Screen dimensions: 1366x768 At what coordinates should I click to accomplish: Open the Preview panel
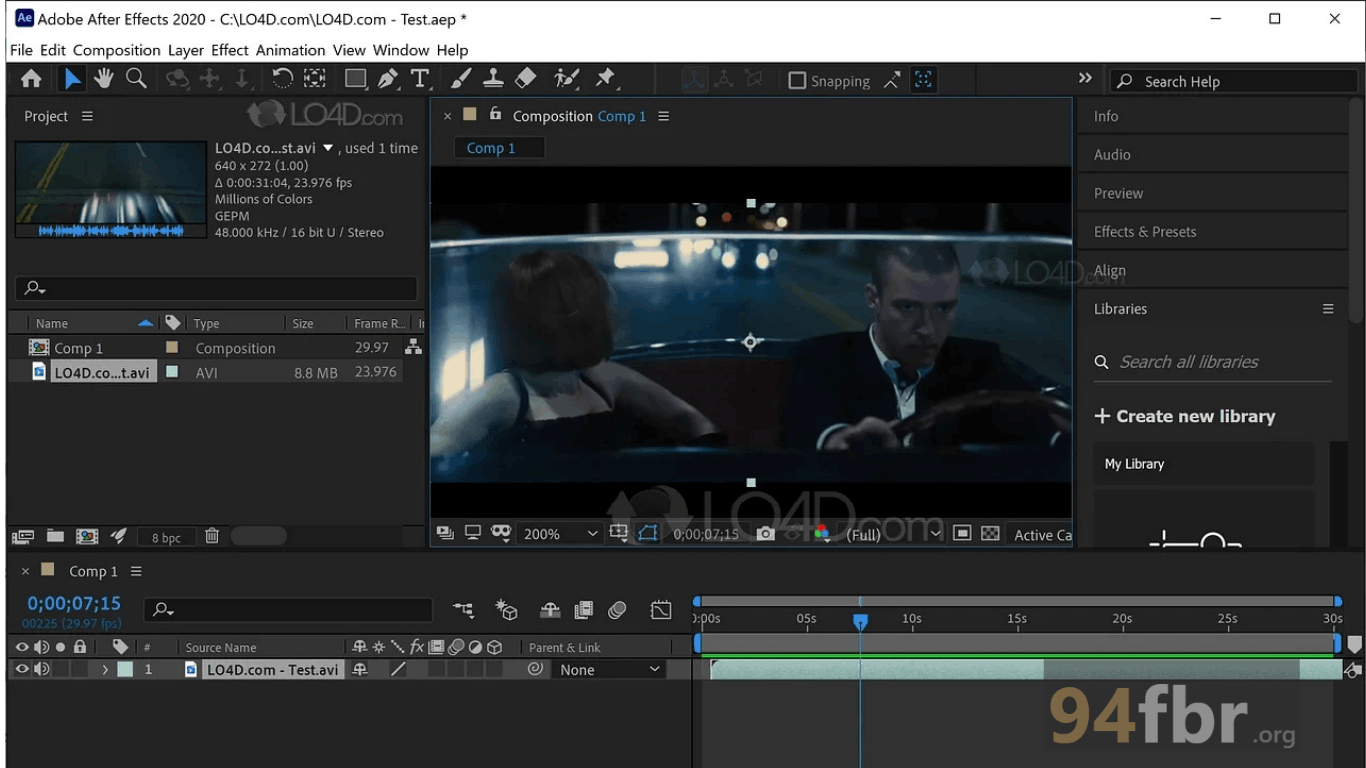tap(1118, 193)
